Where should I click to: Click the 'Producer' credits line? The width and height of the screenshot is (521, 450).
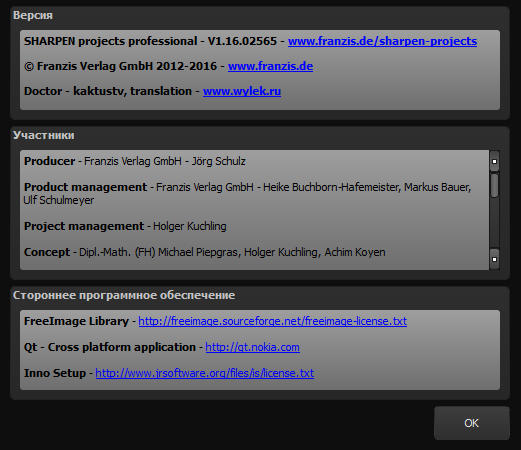(135, 161)
